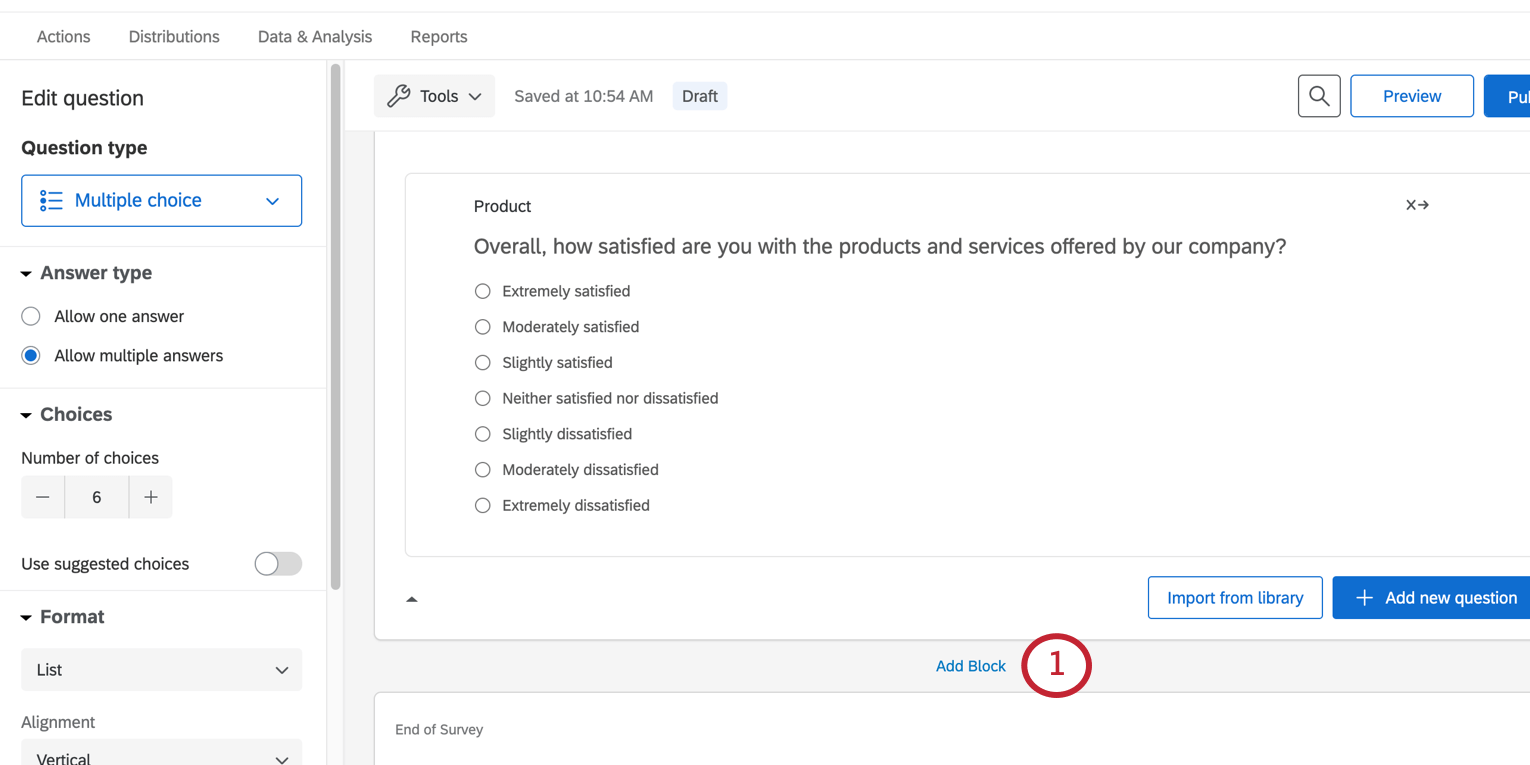The image size is (1530, 765).
Task: Choose Extremely satisfied radio option
Action: (483, 291)
